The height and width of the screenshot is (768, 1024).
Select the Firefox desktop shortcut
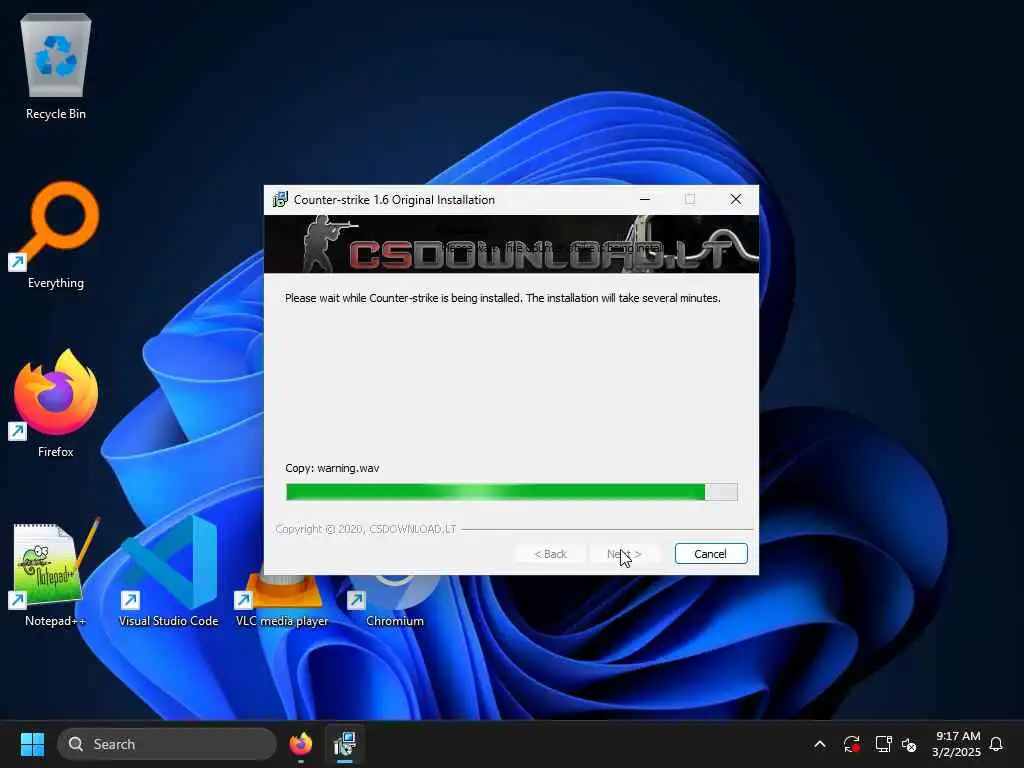[x=56, y=403]
